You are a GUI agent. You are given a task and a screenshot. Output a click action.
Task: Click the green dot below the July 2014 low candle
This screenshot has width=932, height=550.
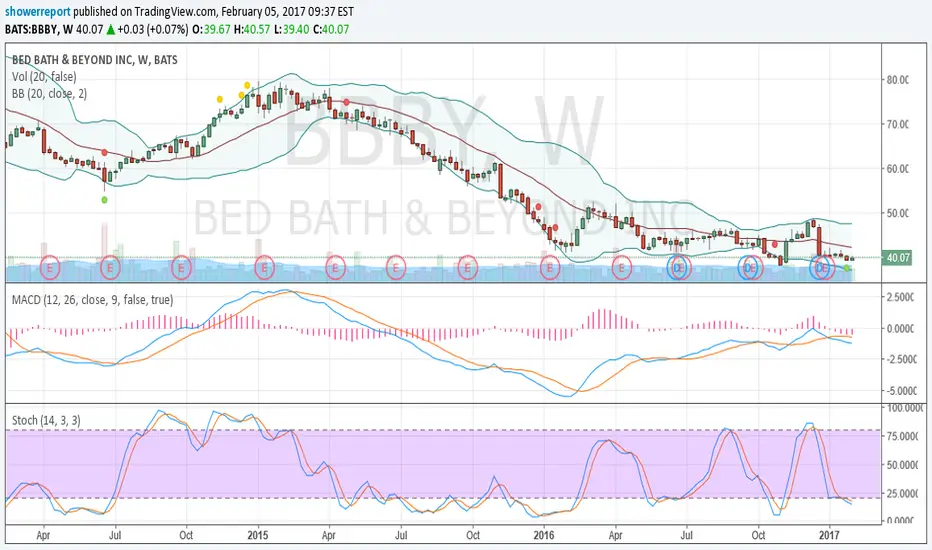pyautogui.click(x=105, y=200)
